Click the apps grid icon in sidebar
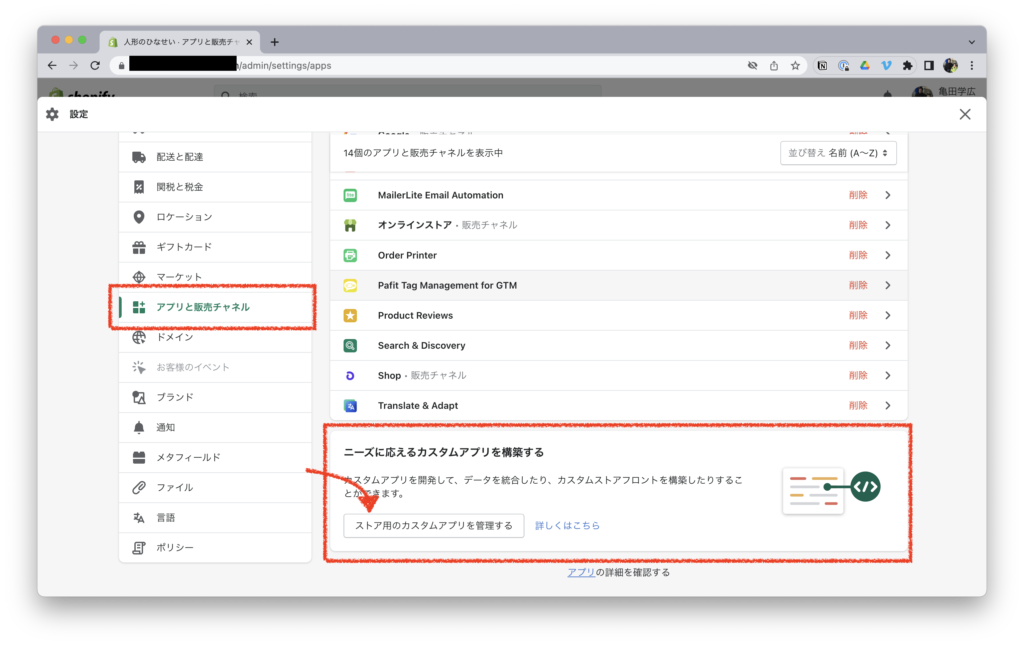Viewport: 1024px width, 646px height. [139, 307]
